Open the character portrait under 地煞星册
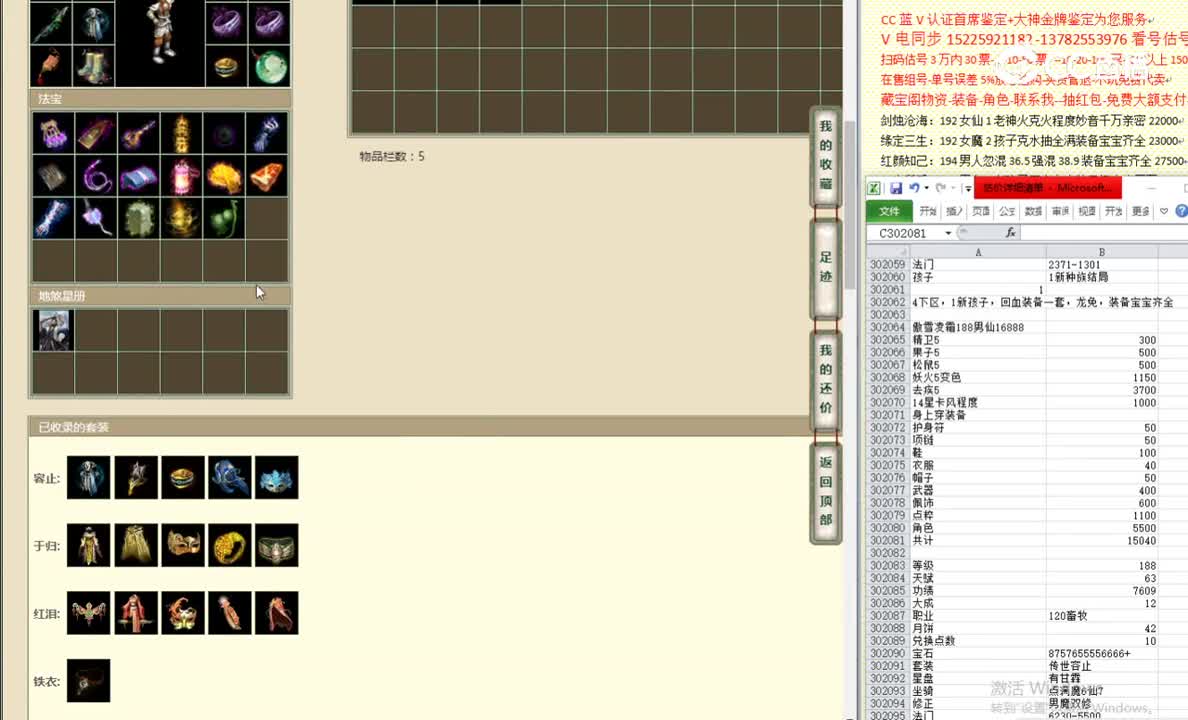Viewport: 1188px width, 720px height. 53,330
